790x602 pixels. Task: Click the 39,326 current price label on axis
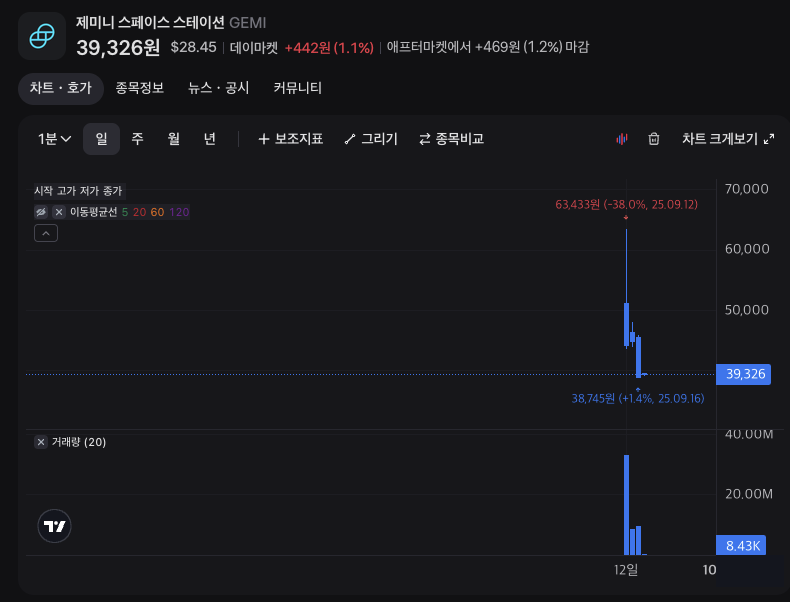pyautogui.click(x=744, y=374)
